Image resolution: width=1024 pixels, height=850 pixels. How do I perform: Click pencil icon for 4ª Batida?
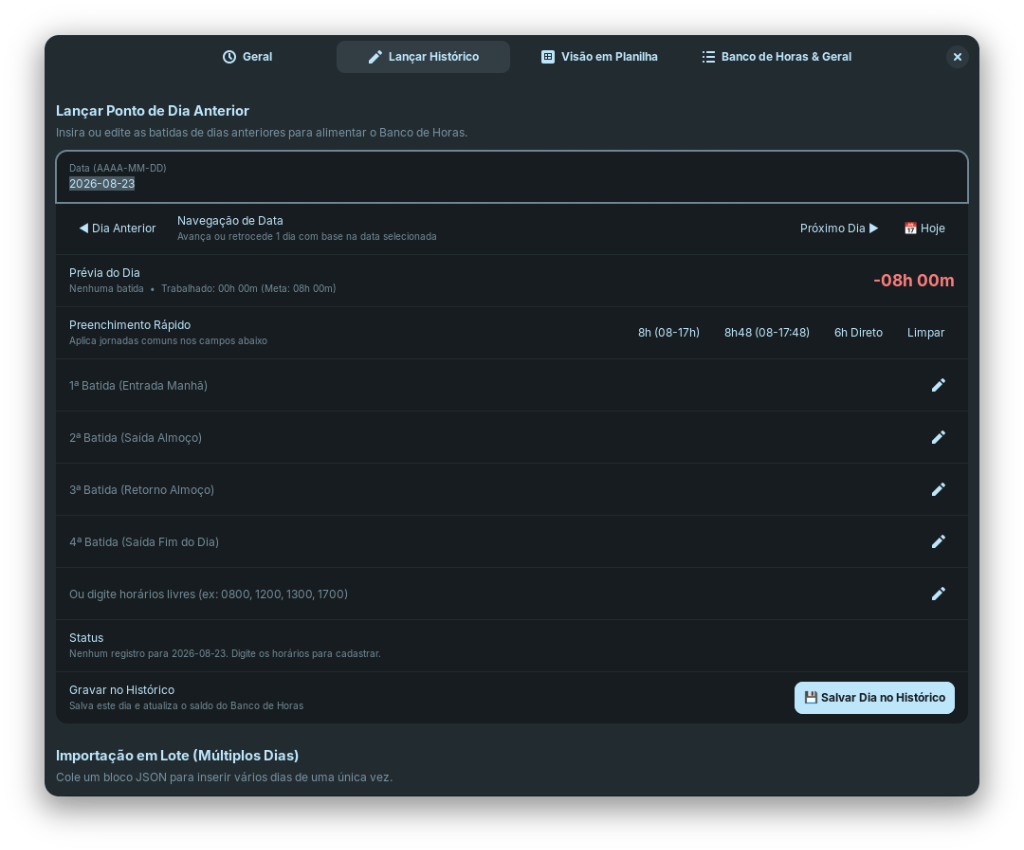938,542
